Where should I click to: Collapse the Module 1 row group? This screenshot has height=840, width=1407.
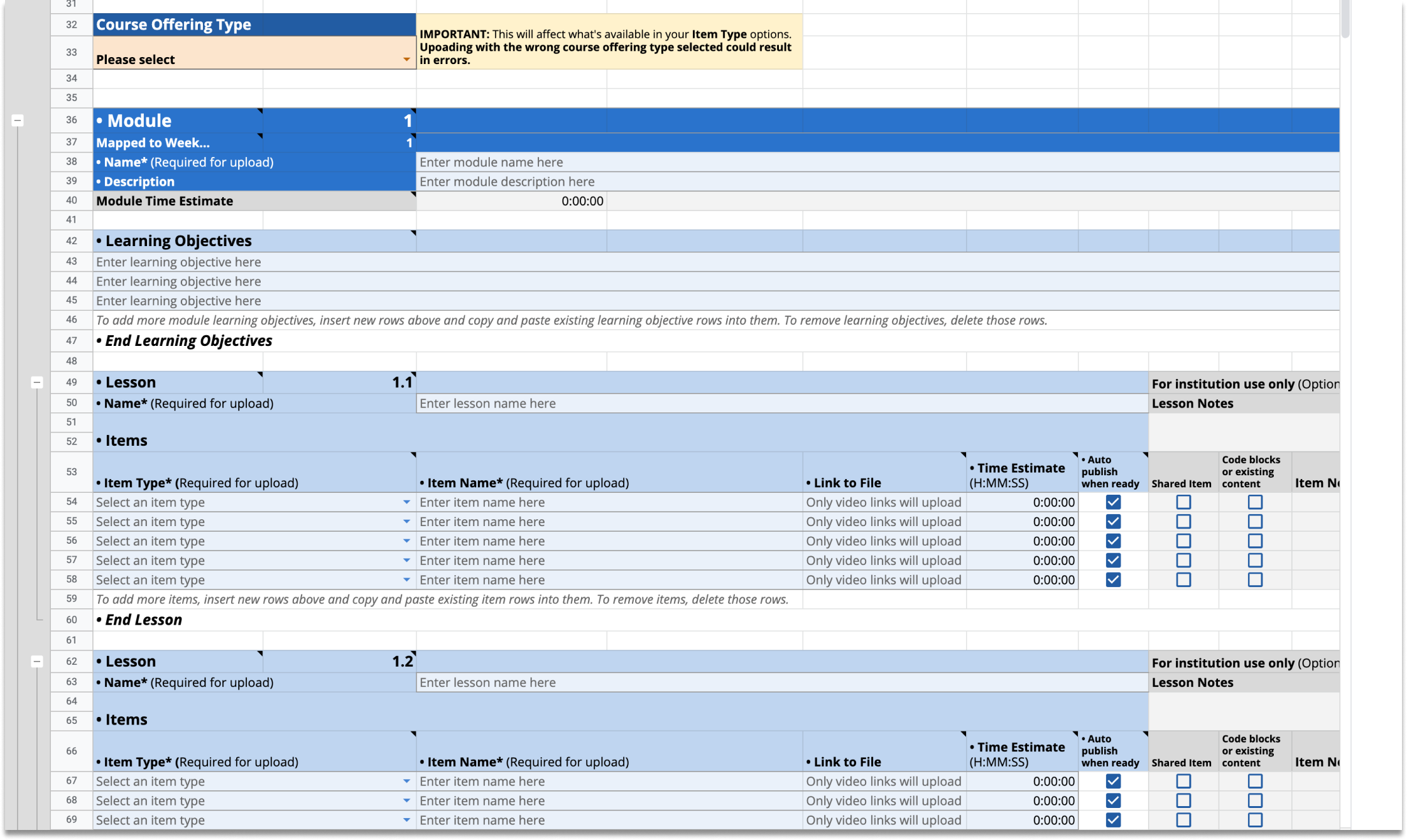tap(18, 120)
